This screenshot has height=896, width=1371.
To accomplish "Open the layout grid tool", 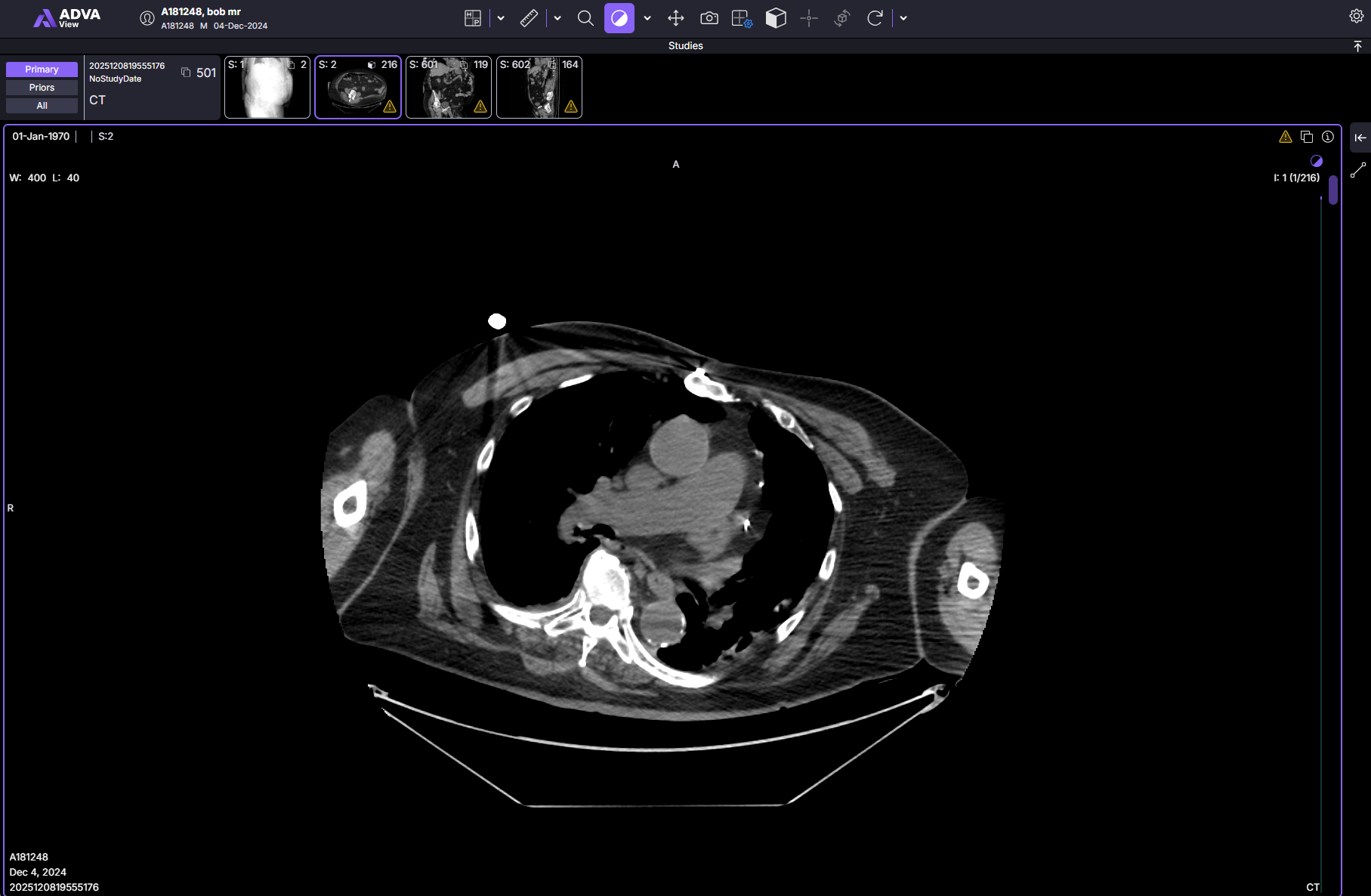I will point(743,18).
